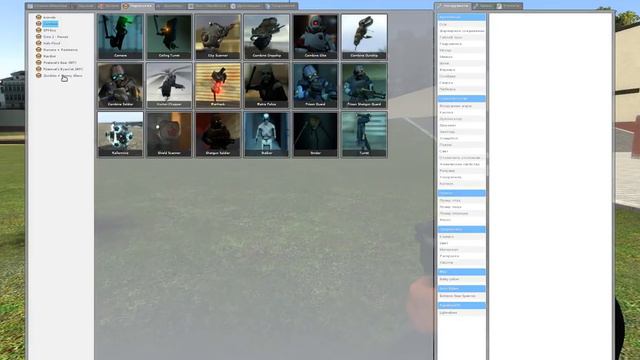Spawn the Ceiling Turret NPC
The width and height of the screenshot is (640, 360).
pyautogui.click(x=169, y=37)
